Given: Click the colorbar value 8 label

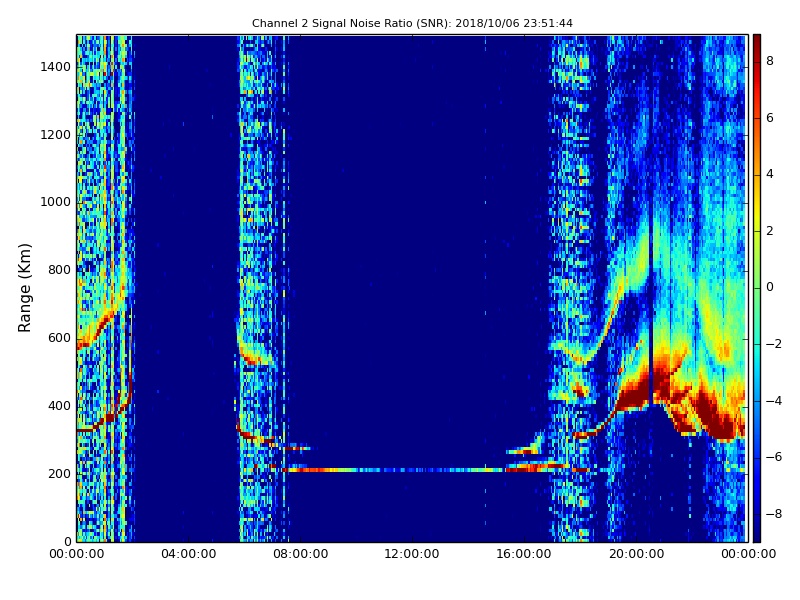Looking at the screenshot, I should 770,61.
